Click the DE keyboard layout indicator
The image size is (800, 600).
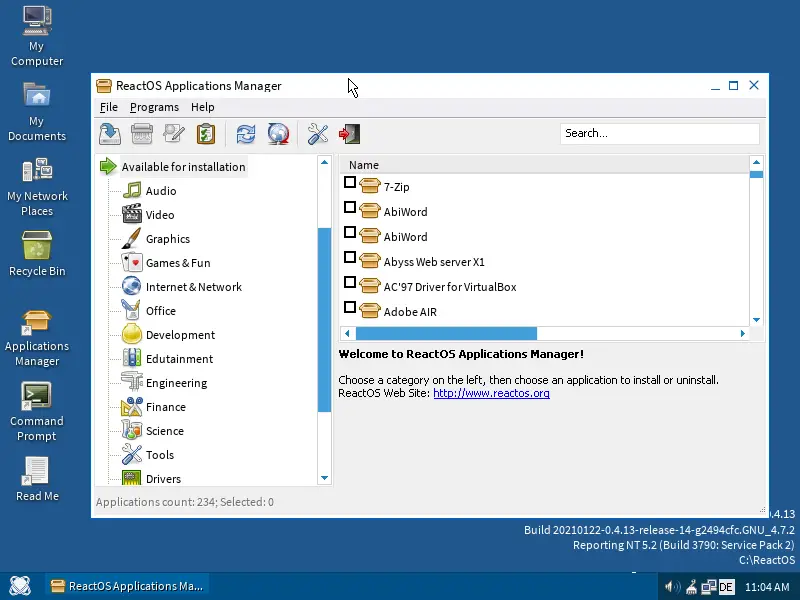coord(726,587)
